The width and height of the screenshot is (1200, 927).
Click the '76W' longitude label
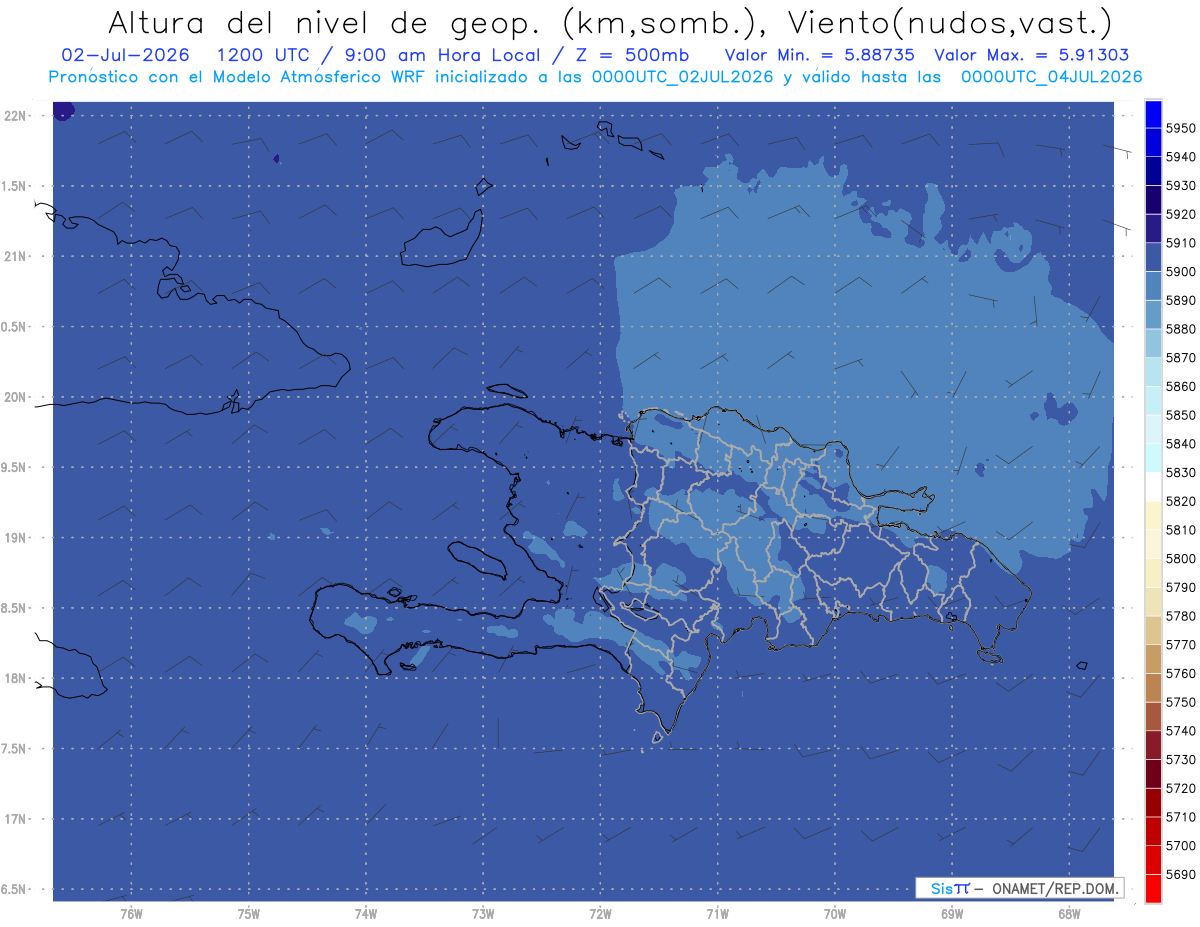pos(131,914)
